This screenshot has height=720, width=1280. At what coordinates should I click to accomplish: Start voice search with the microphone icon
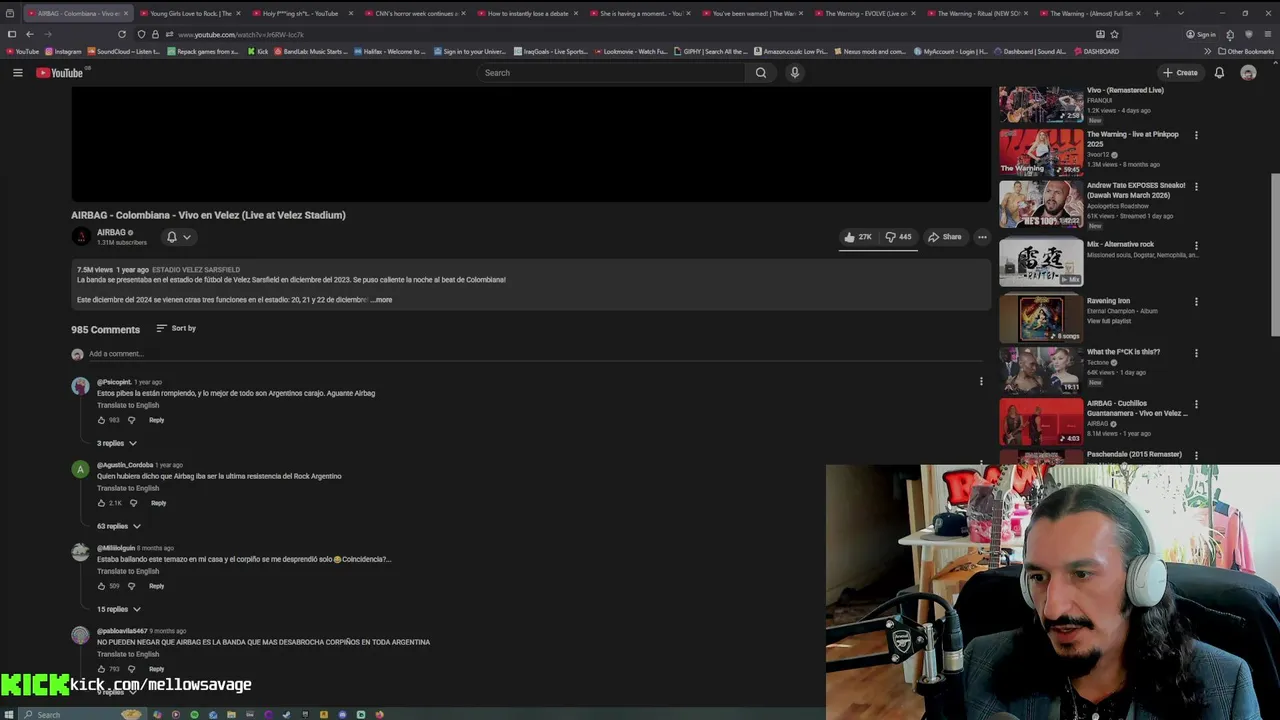(x=795, y=72)
